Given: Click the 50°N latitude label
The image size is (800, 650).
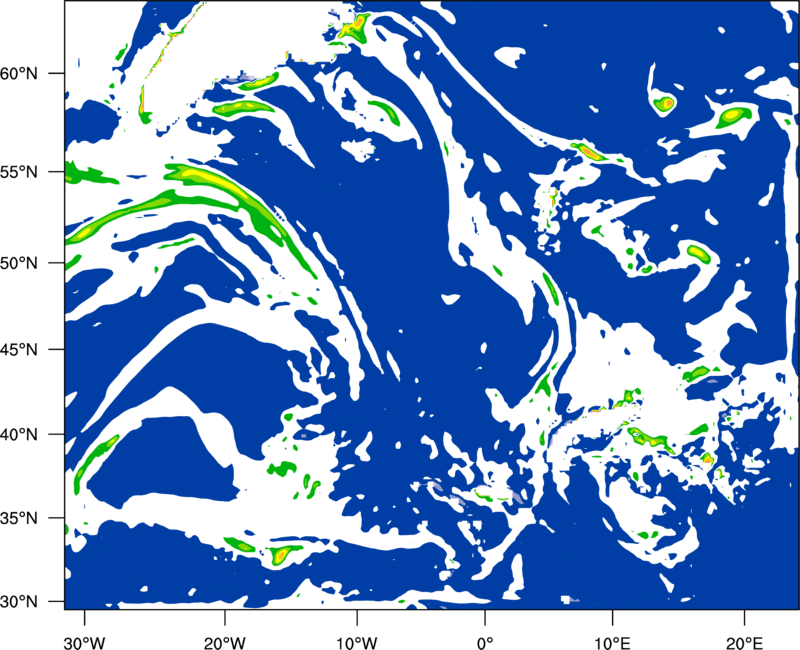Looking at the screenshot, I should click(19, 263).
